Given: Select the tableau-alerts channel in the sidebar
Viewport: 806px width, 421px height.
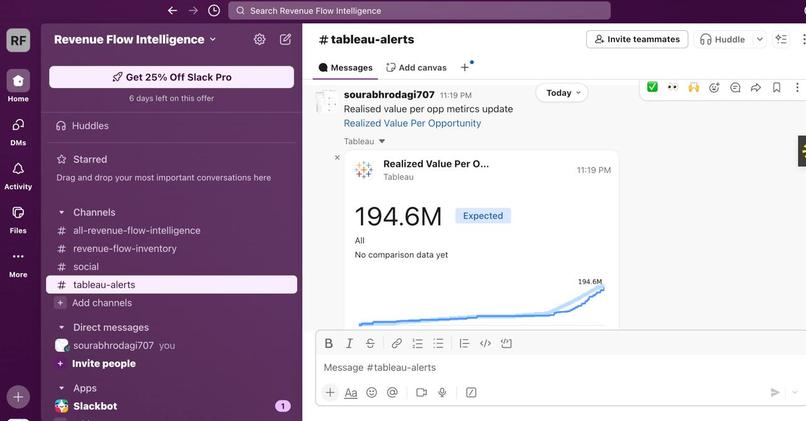Looking at the screenshot, I should tap(172, 285).
